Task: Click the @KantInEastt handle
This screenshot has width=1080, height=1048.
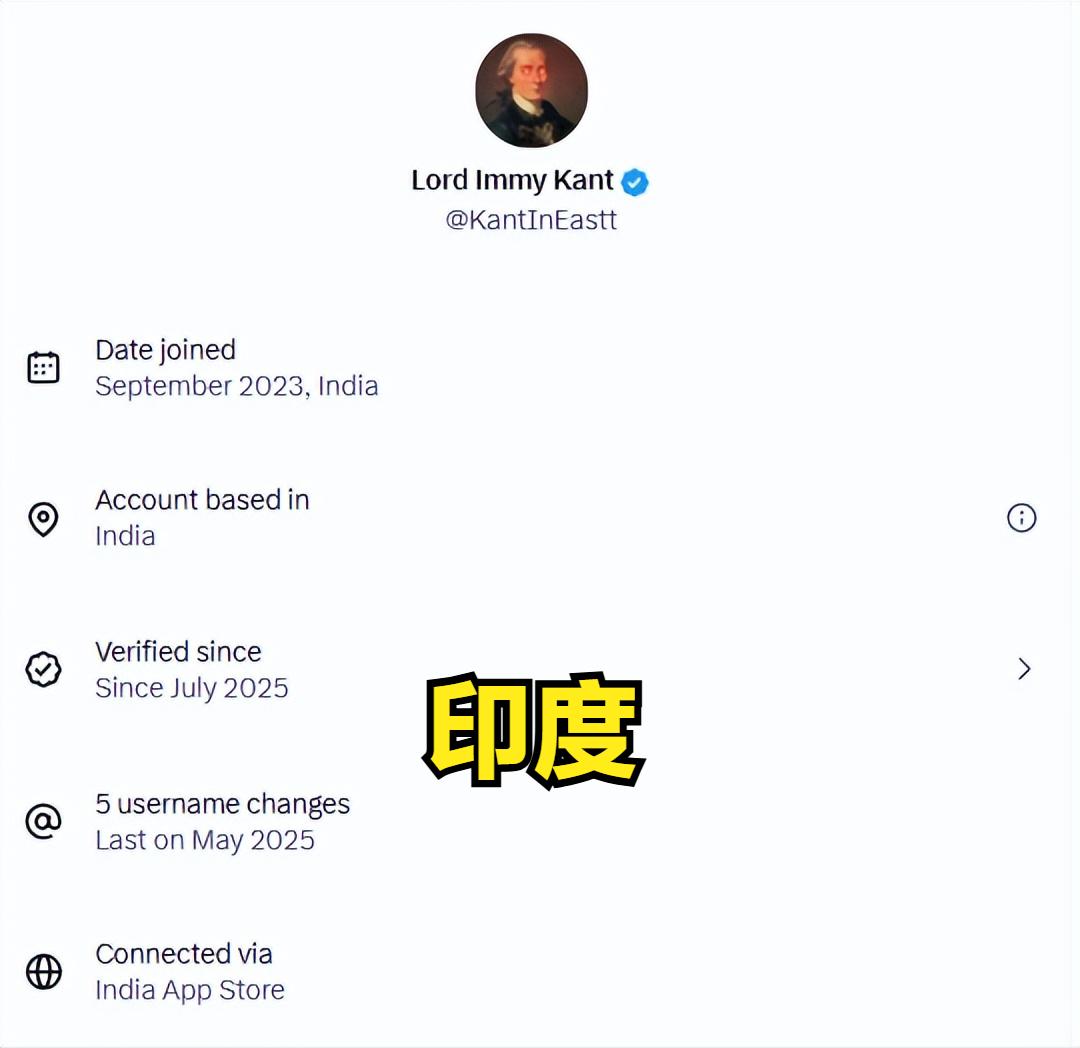Action: (x=531, y=220)
